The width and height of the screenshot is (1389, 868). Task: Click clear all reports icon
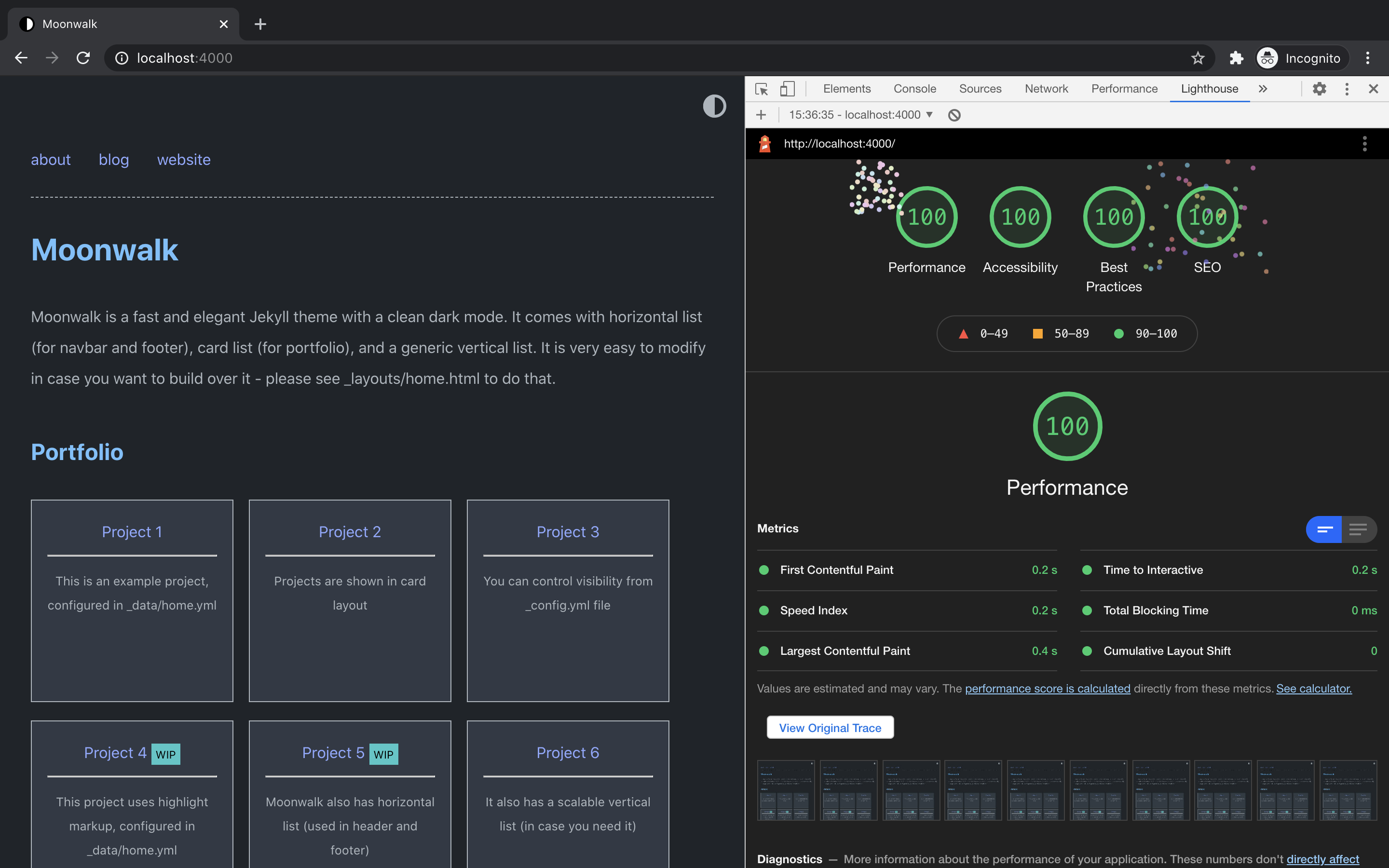[954, 115]
